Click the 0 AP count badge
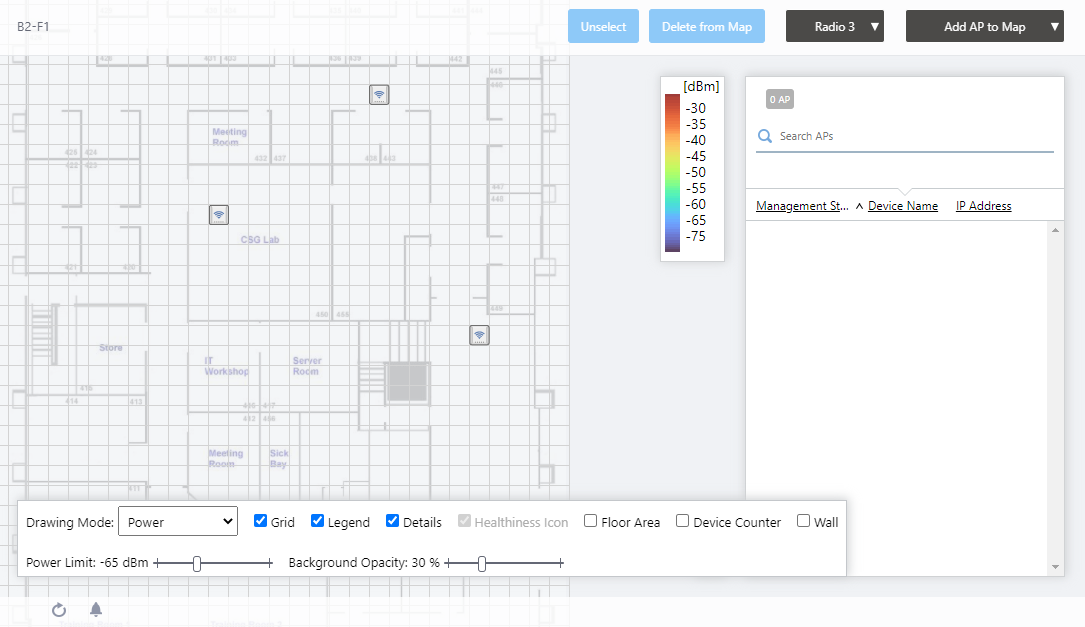The width and height of the screenshot is (1085, 627). 780,100
